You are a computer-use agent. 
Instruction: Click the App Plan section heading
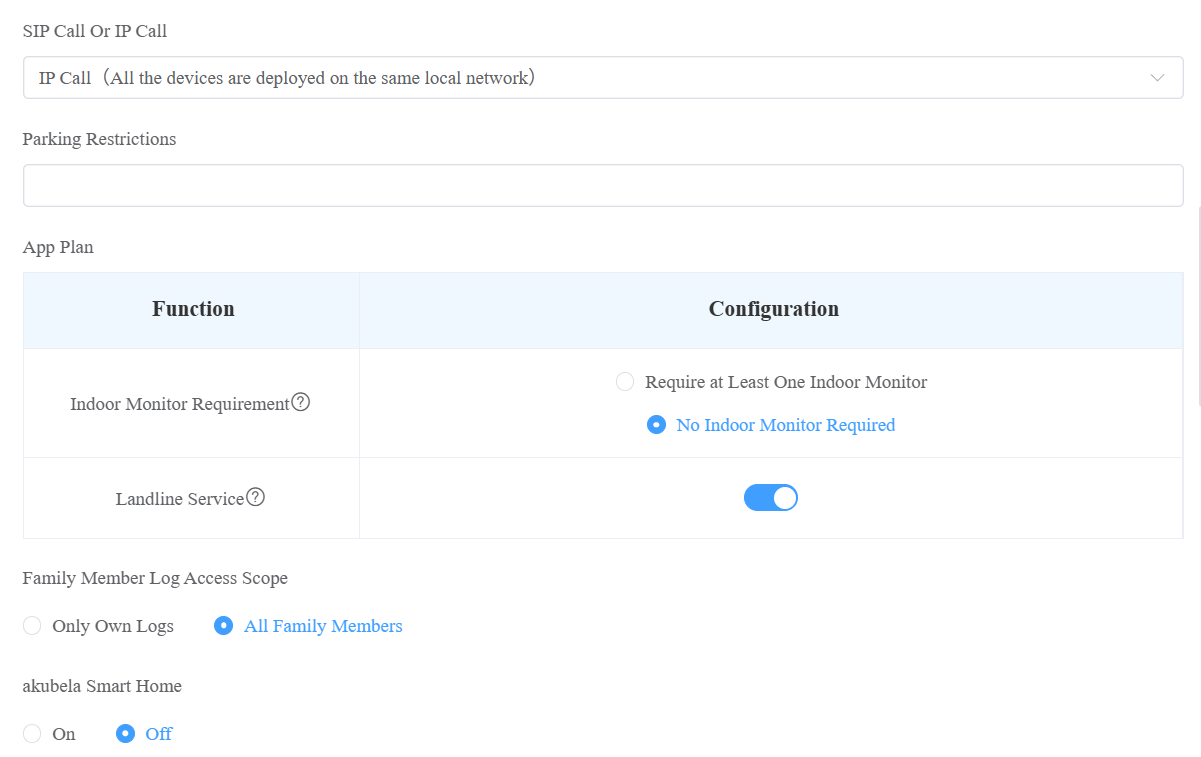pos(58,247)
